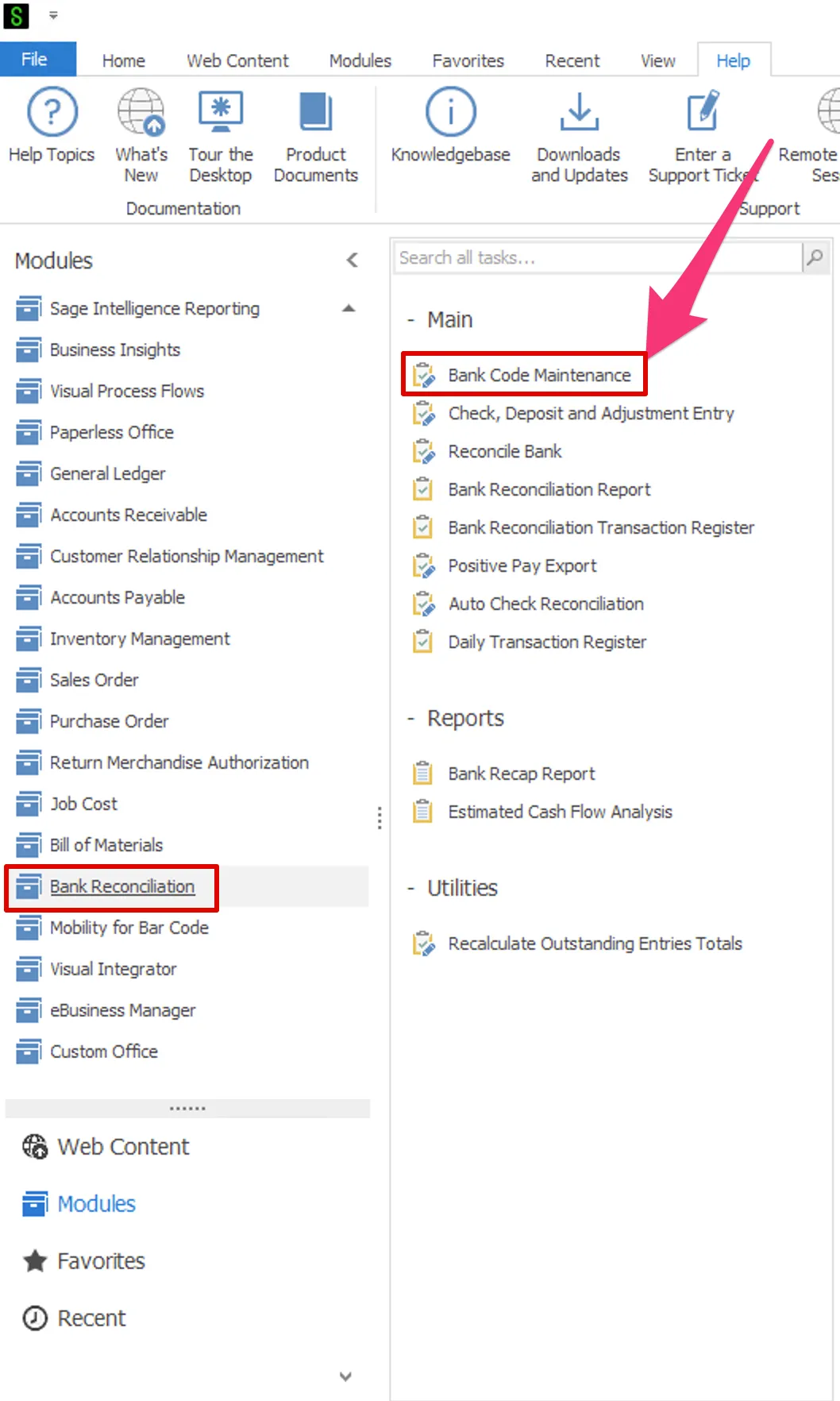Click icon next to Positive Pay Export
The width and height of the screenshot is (840, 1401).
coord(424,565)
